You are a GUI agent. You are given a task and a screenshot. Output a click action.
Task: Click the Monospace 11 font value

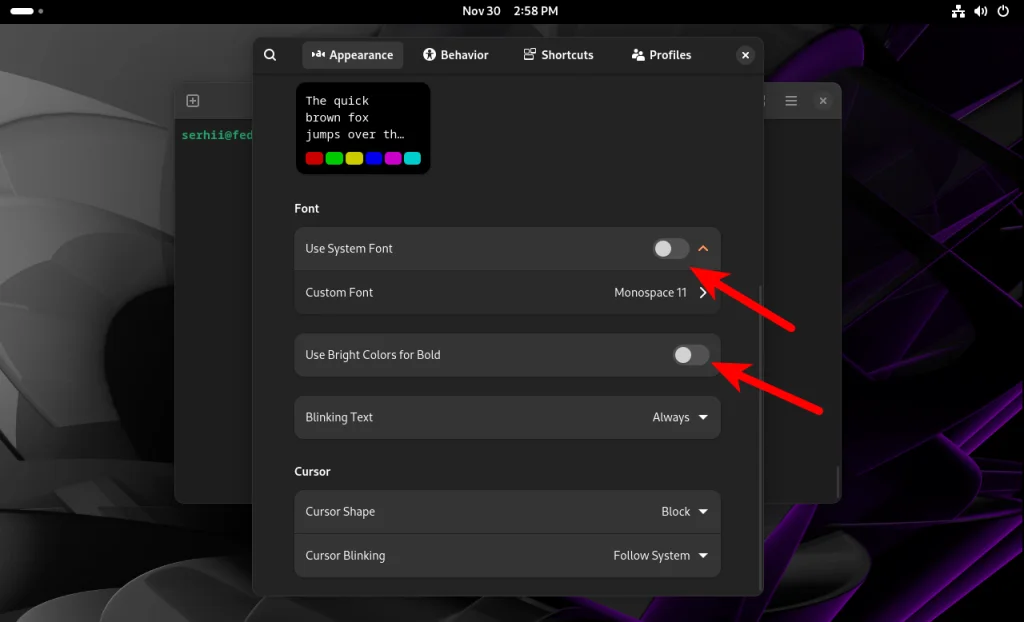[650, 293]
